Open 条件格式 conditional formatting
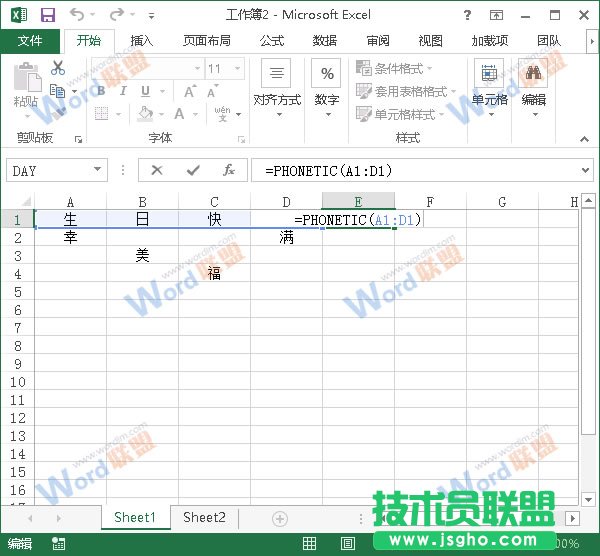The height and width of the screenshot is (556, 600). [x=394, y=68]
